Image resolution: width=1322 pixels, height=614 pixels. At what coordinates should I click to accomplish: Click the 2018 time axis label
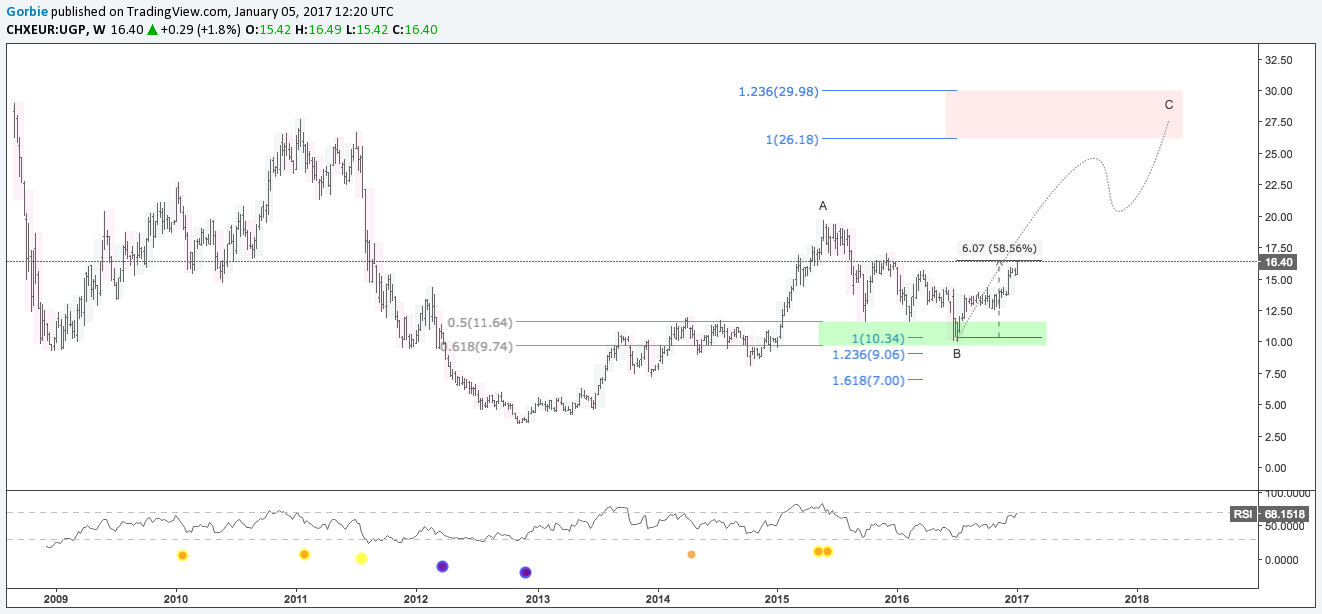coord(1137,600)
